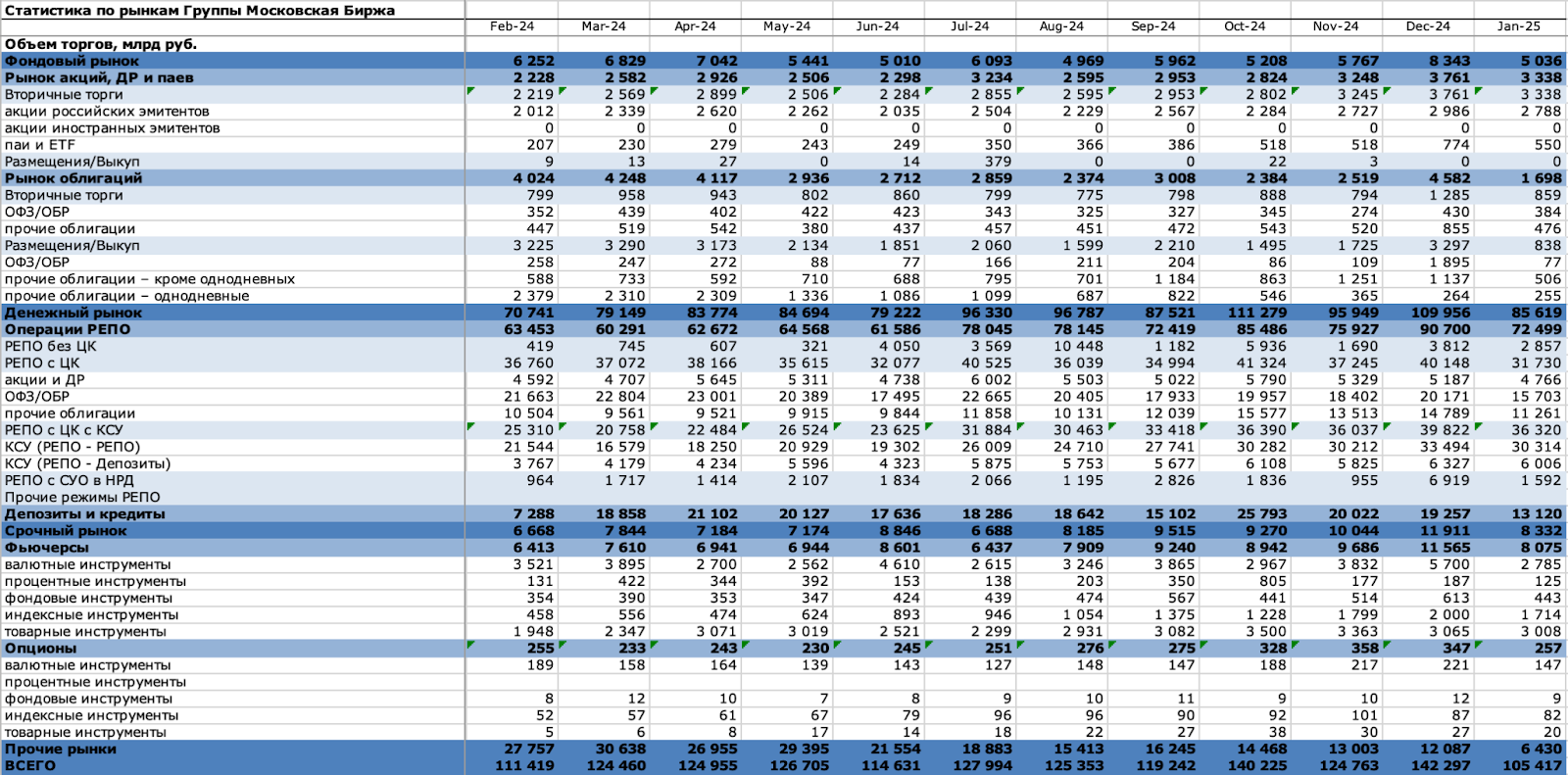This screenshot has height=775, width=1568.
Task: Select the 'Депозиты и кредиты' row label
Action: click(84, 514)
